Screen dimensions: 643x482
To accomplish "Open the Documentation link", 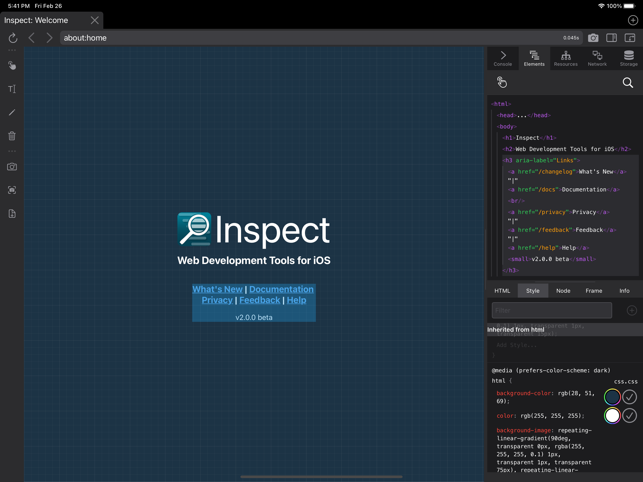I will (x=281, y=289).
